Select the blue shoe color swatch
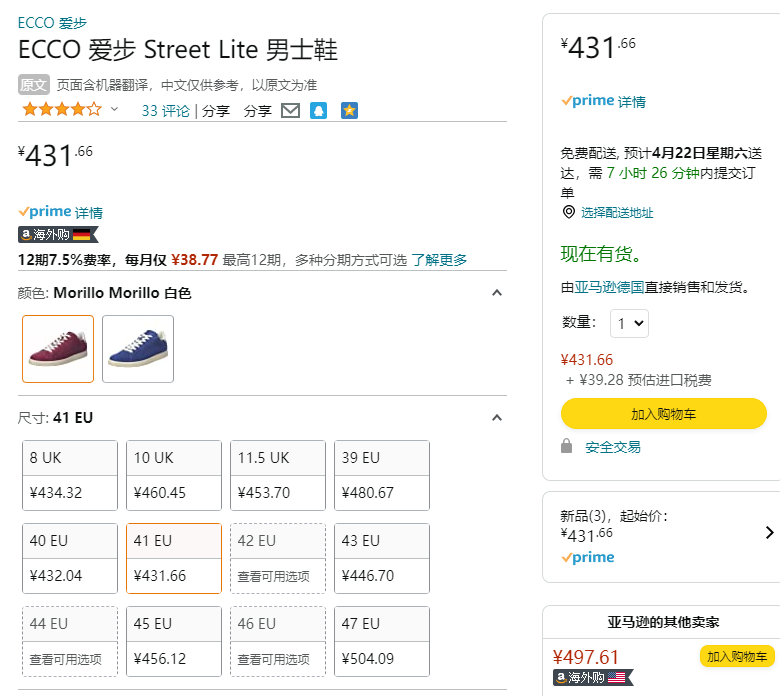The image size is (780, 696). coord(138,349)
